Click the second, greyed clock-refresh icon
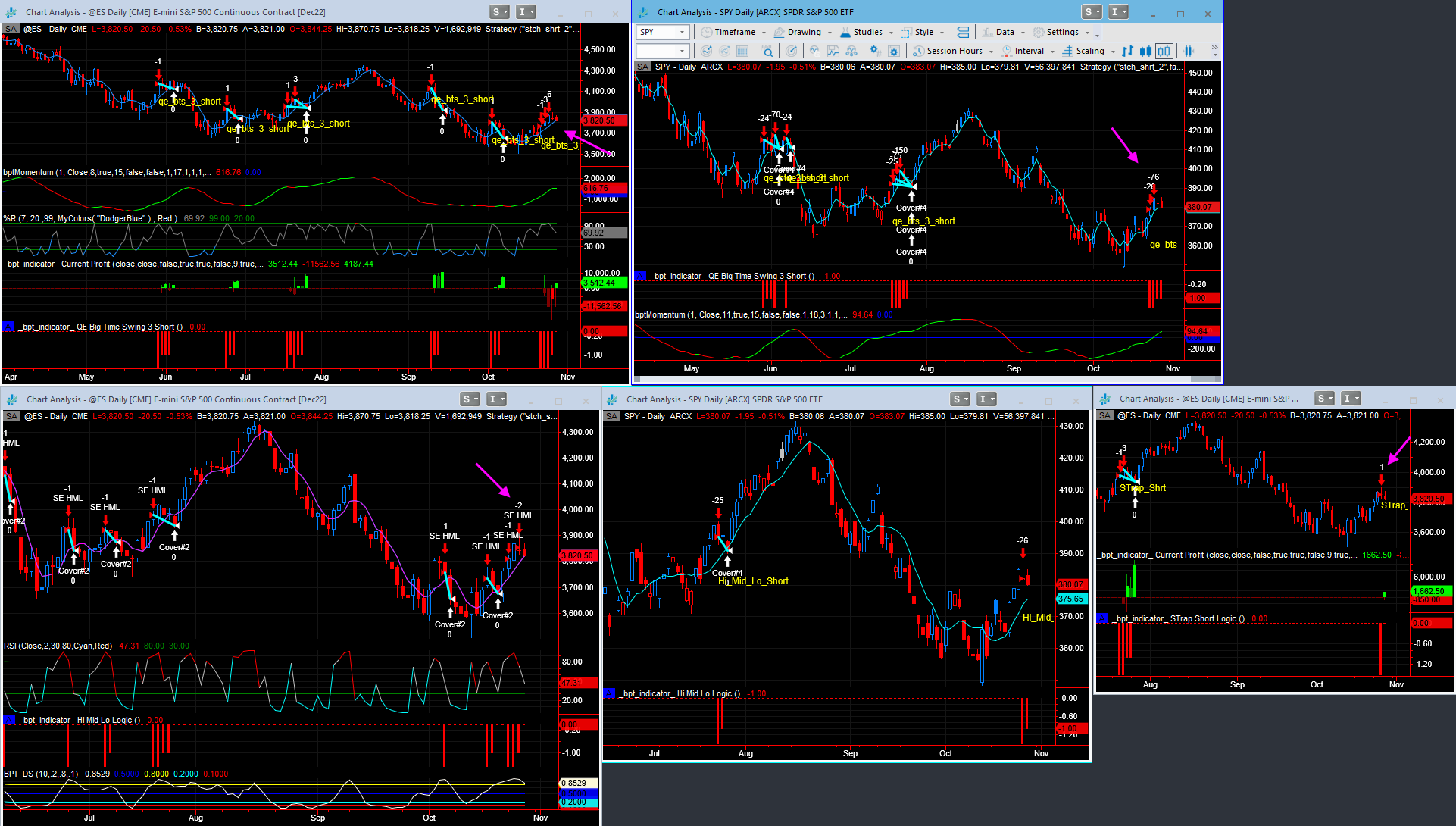The width and height of the screenshot is (1456, 826). pos(725,51)
